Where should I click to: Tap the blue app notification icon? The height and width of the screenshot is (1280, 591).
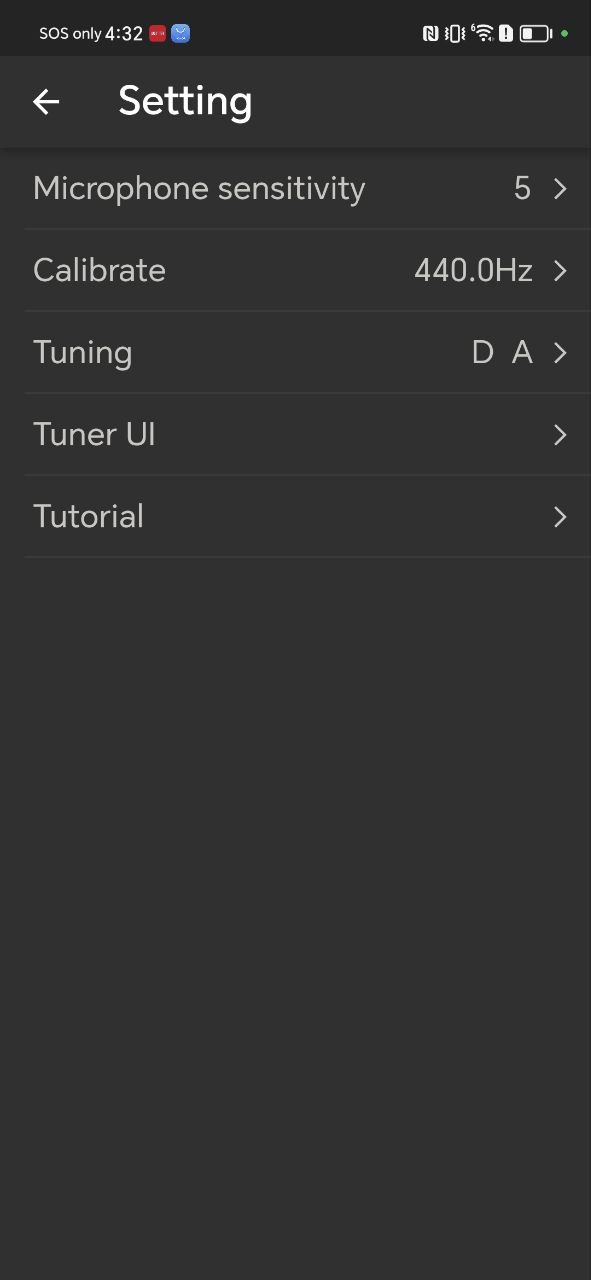click(180, 33)
